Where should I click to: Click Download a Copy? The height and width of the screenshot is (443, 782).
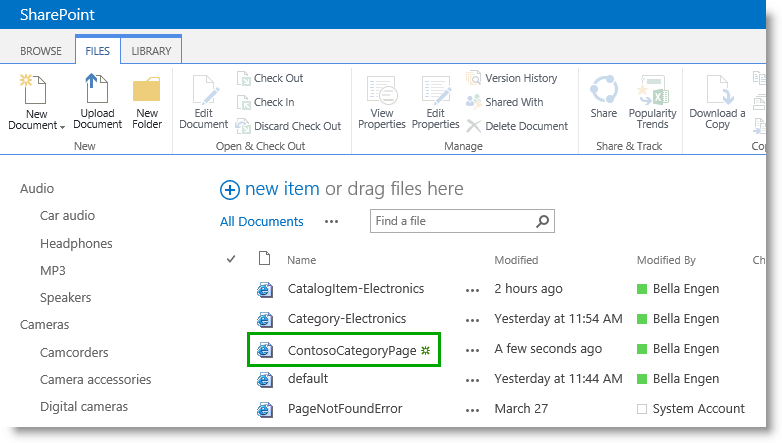click(x=717, y=103)
